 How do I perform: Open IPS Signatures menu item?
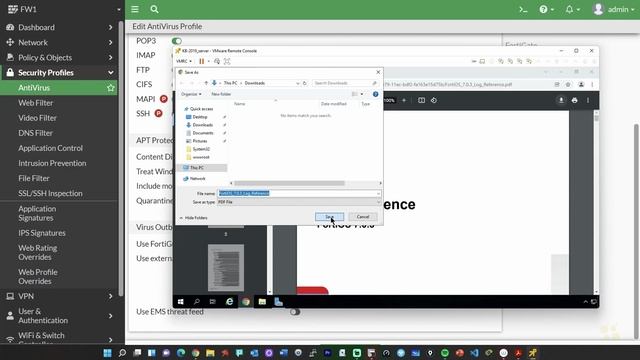click(42, 233)
